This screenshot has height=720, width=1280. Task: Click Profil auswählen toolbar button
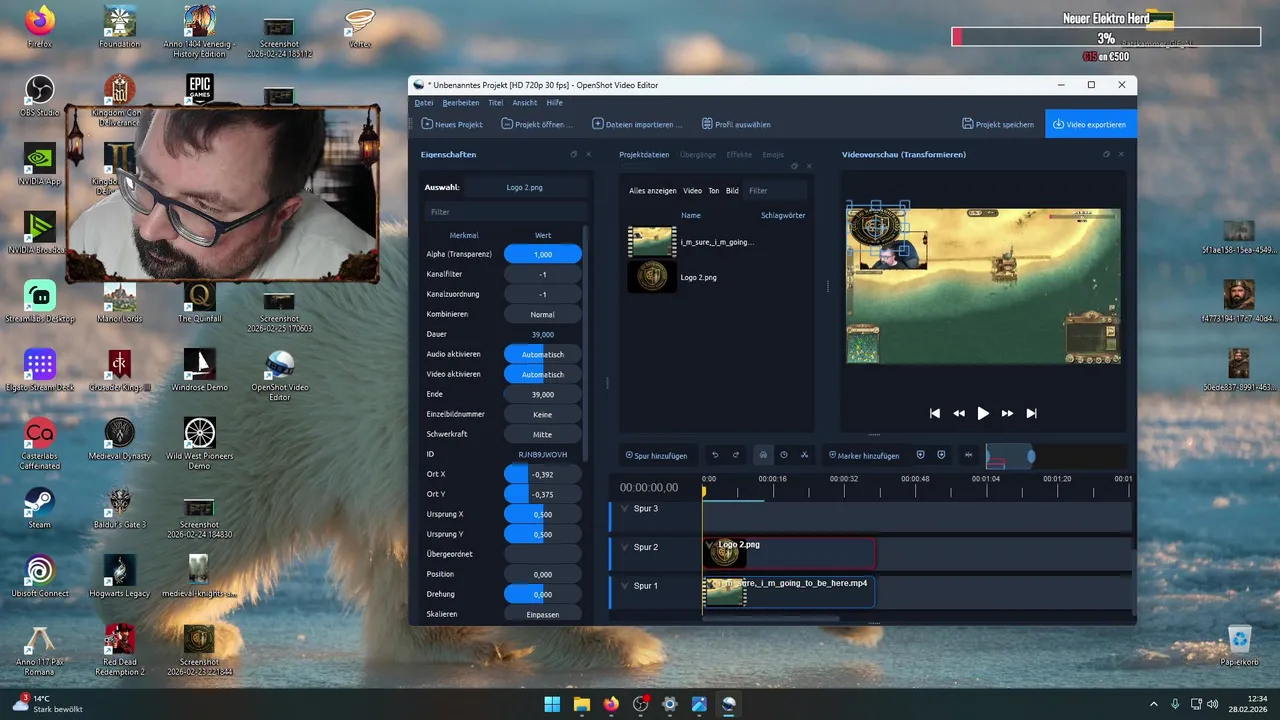click(x=736, y=124)
